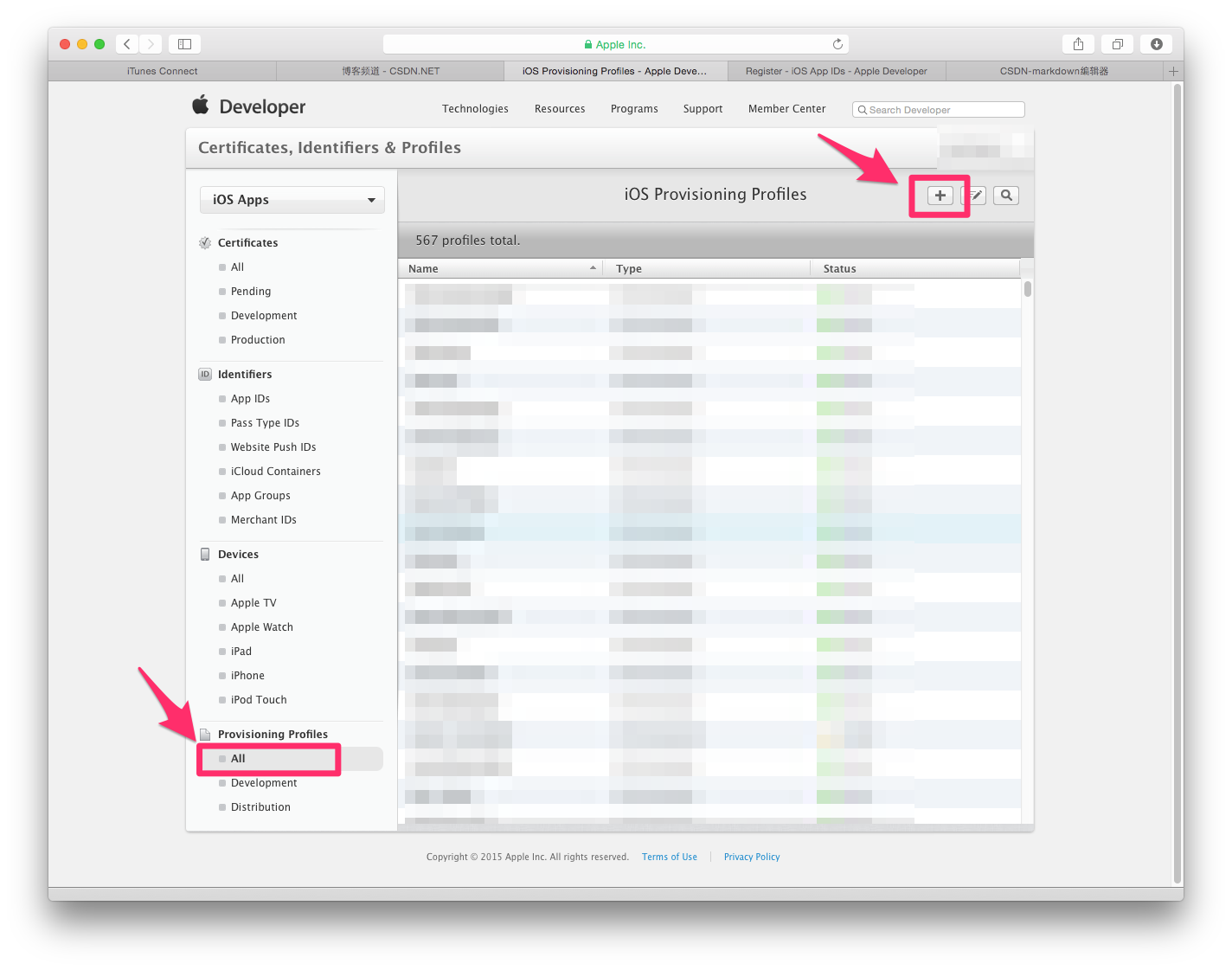Switch to the CSDN.NET tab

coord(390,71)
